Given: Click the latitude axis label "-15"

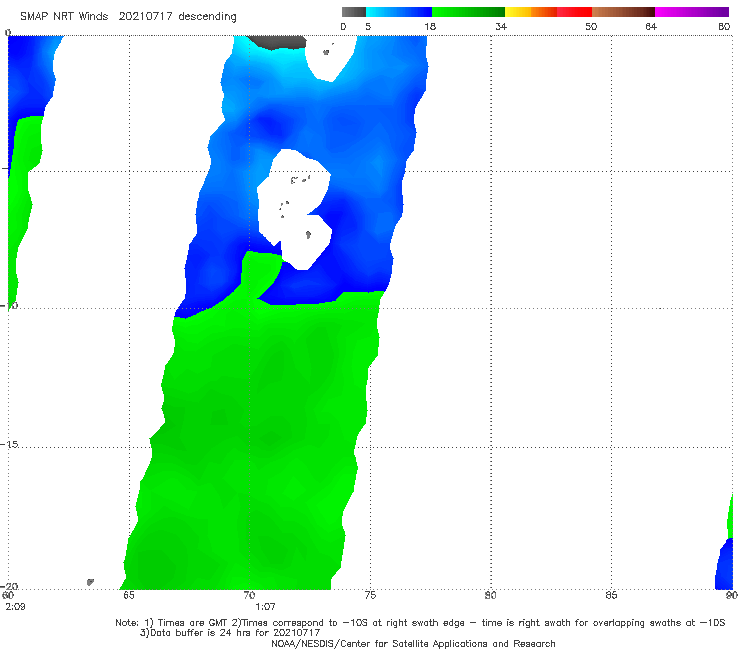Looking at the screenshot, I should click(x=9, y=444).
